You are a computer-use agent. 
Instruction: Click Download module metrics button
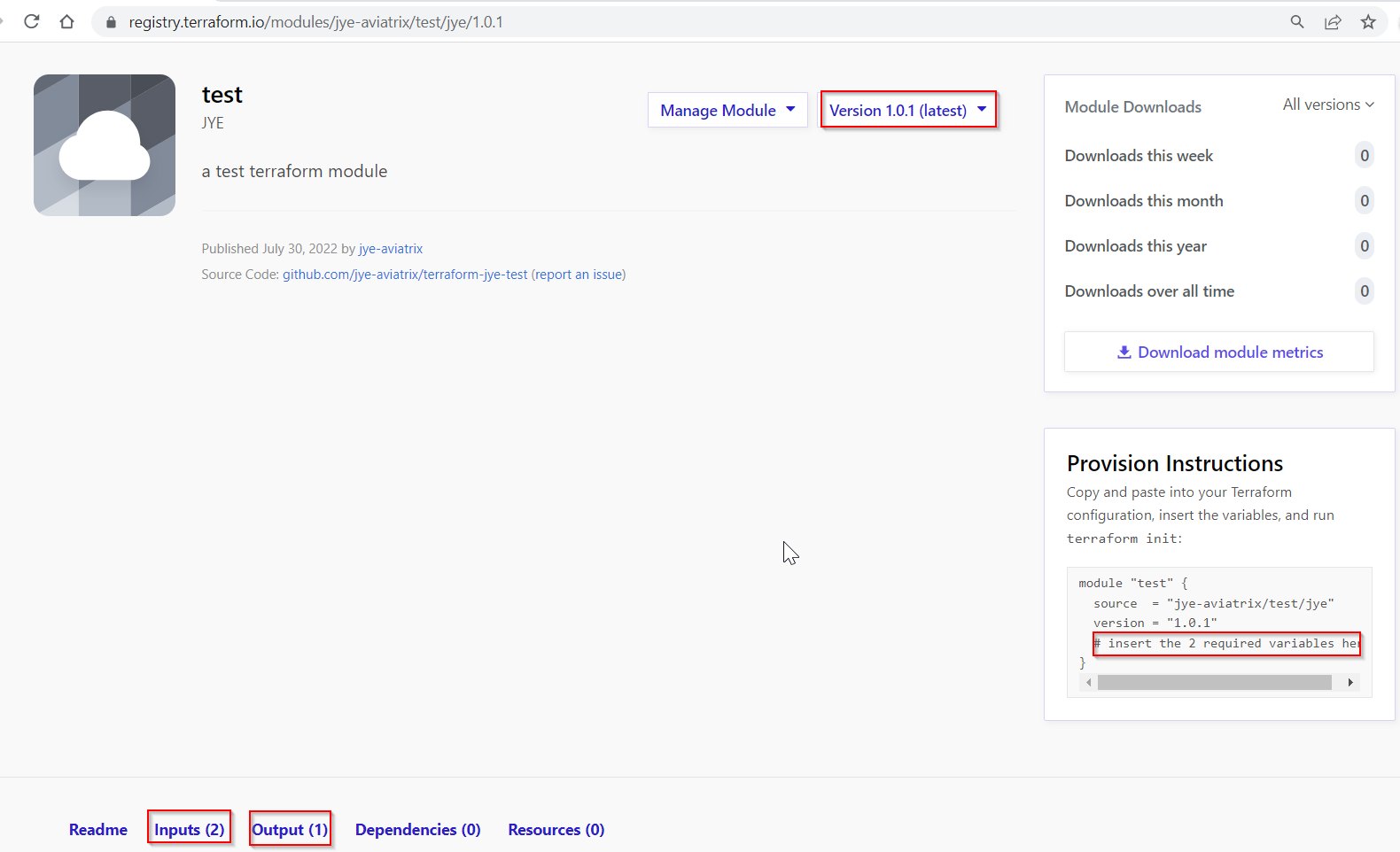coord(1219,352)
